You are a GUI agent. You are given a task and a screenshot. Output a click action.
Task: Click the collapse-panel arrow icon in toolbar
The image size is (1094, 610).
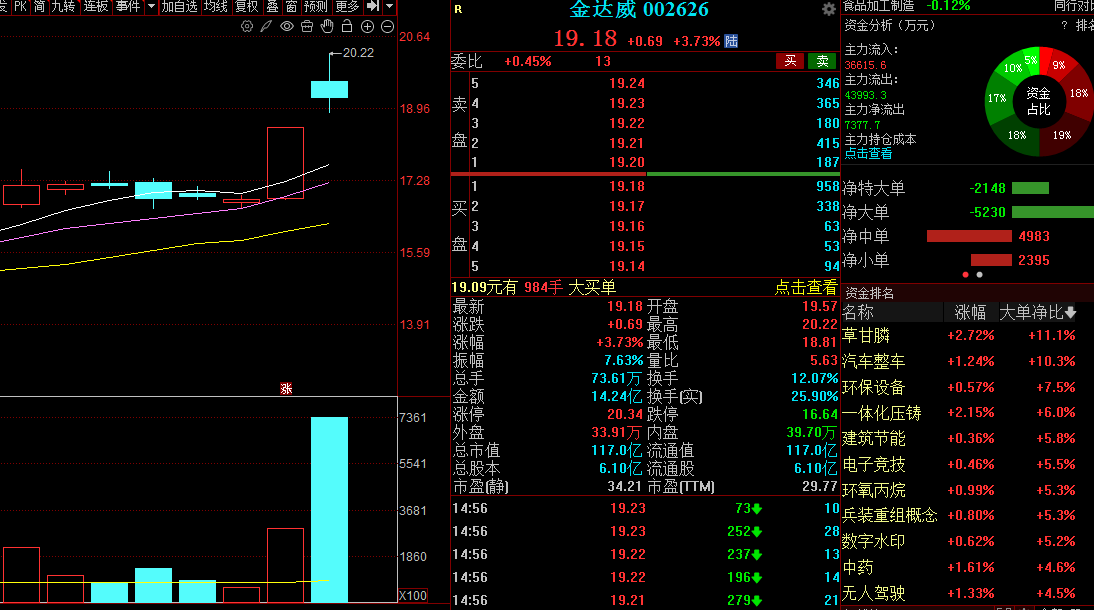[373, 6]
